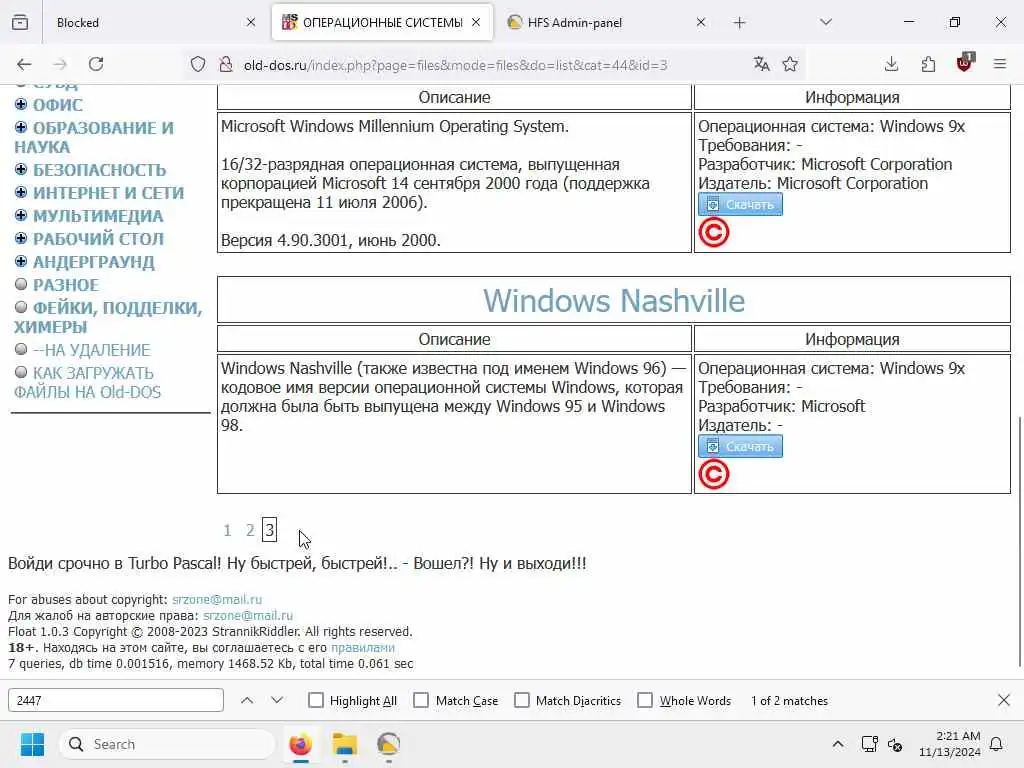Download Windows Millennium with Скачать button

740,204
